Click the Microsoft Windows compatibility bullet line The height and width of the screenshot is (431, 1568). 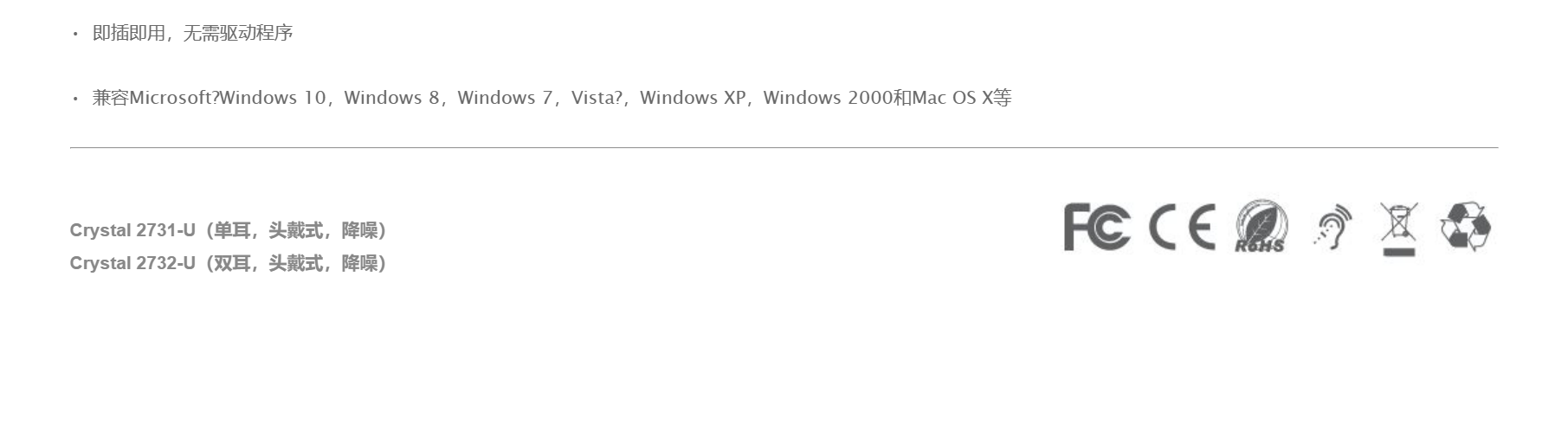tap(552, 98)
